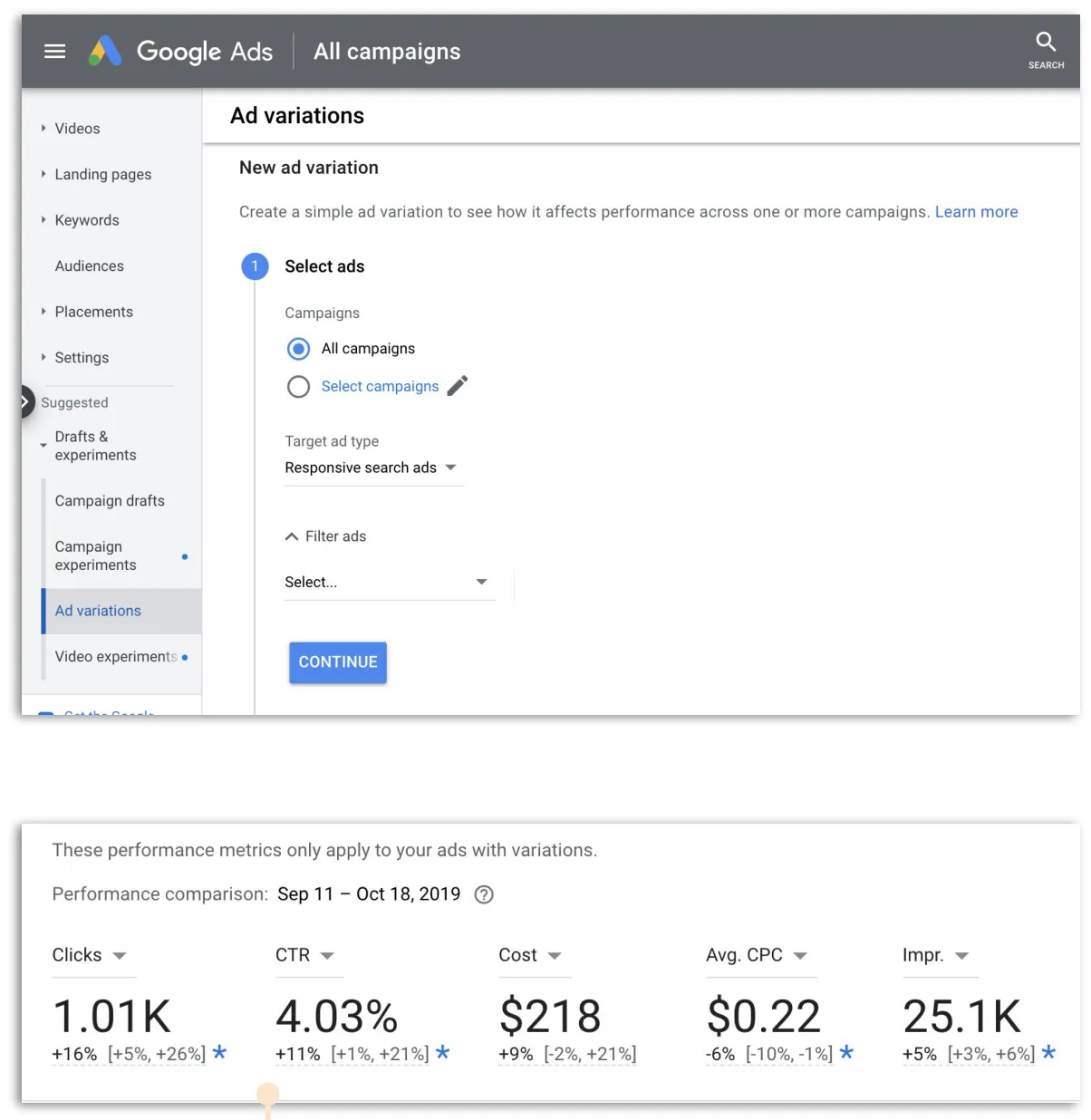Screen dimensions: 1091x1120
Task: Click the pencil edit icon beside Select campaigns
Action: (458, 386)
